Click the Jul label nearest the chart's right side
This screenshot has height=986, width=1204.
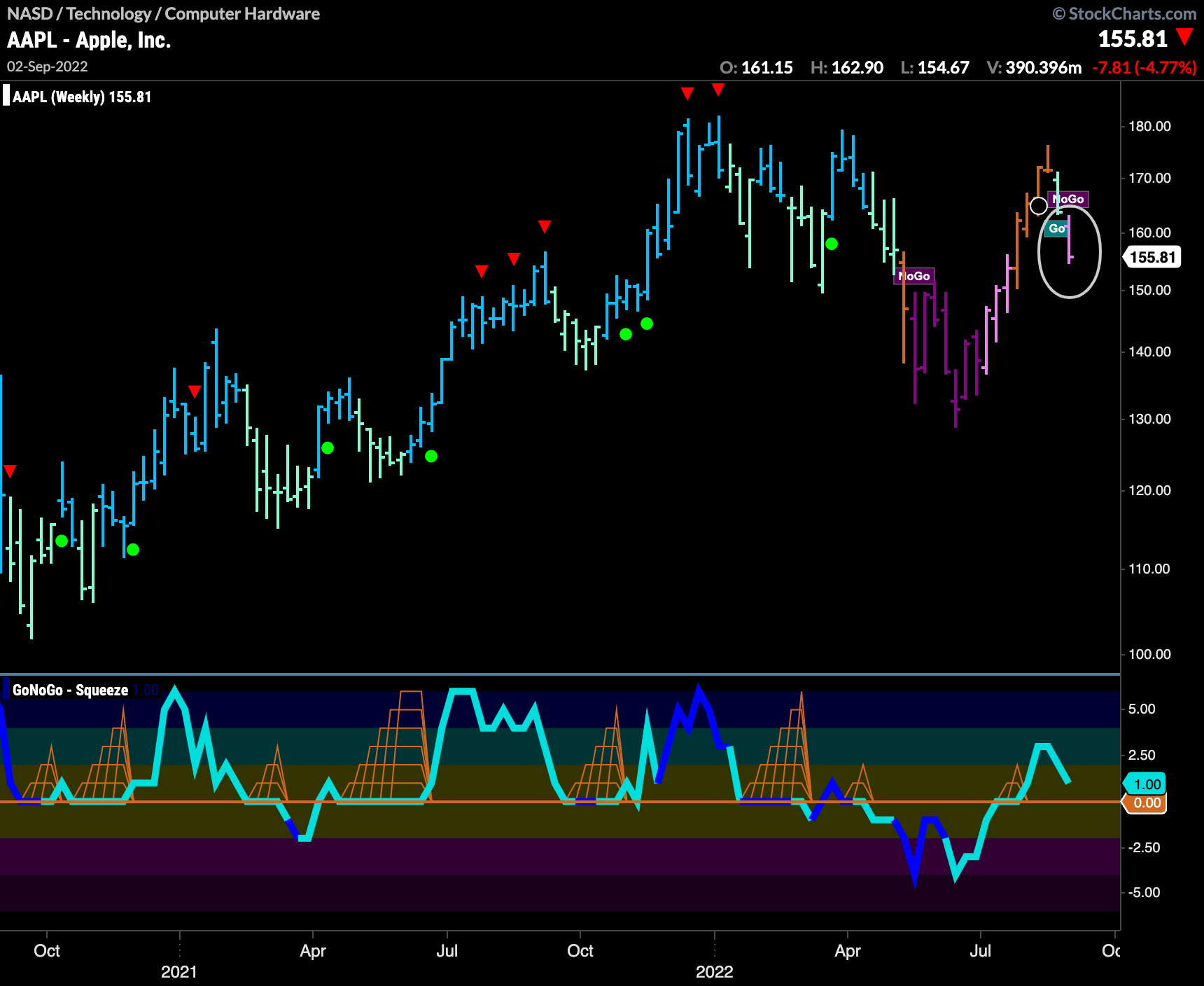pos(980,950)
